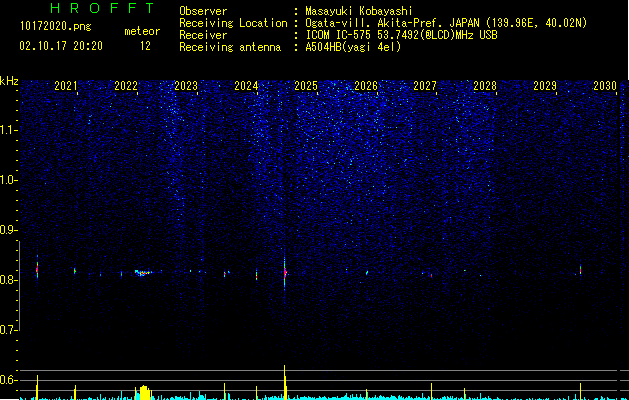This screenshot has width=629, height=400.
Task: Click the 0.7 kHz frequency label
Action: click(x=8, y=330)
